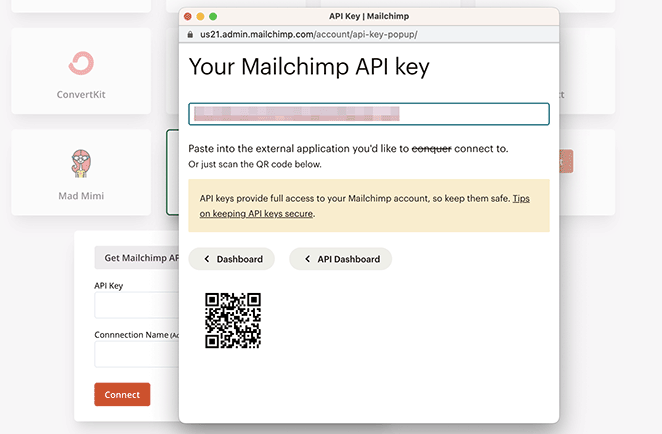Click the left chevron on the Dashboard button
The width and height of the screenshot is (662, 434).
[x=207, y=259]
